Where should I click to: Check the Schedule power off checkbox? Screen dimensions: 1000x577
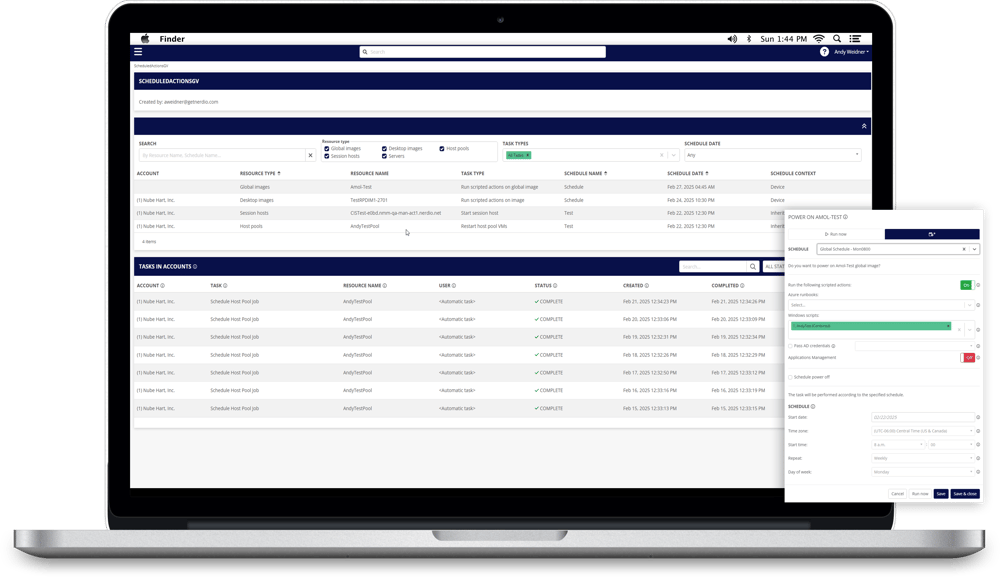pyautogui.click(x=790, y=378)
